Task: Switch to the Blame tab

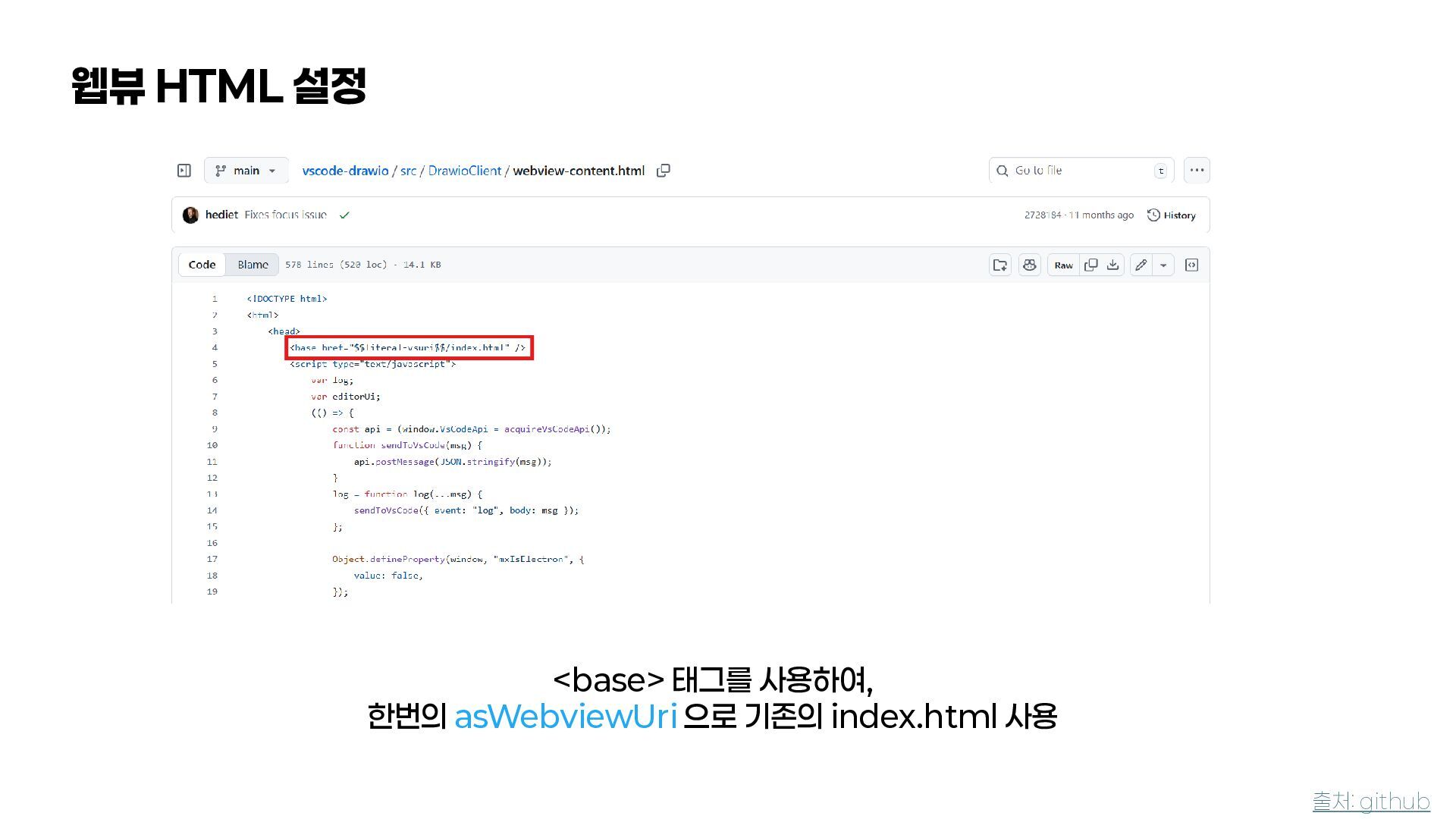Action: coord(253,265)
